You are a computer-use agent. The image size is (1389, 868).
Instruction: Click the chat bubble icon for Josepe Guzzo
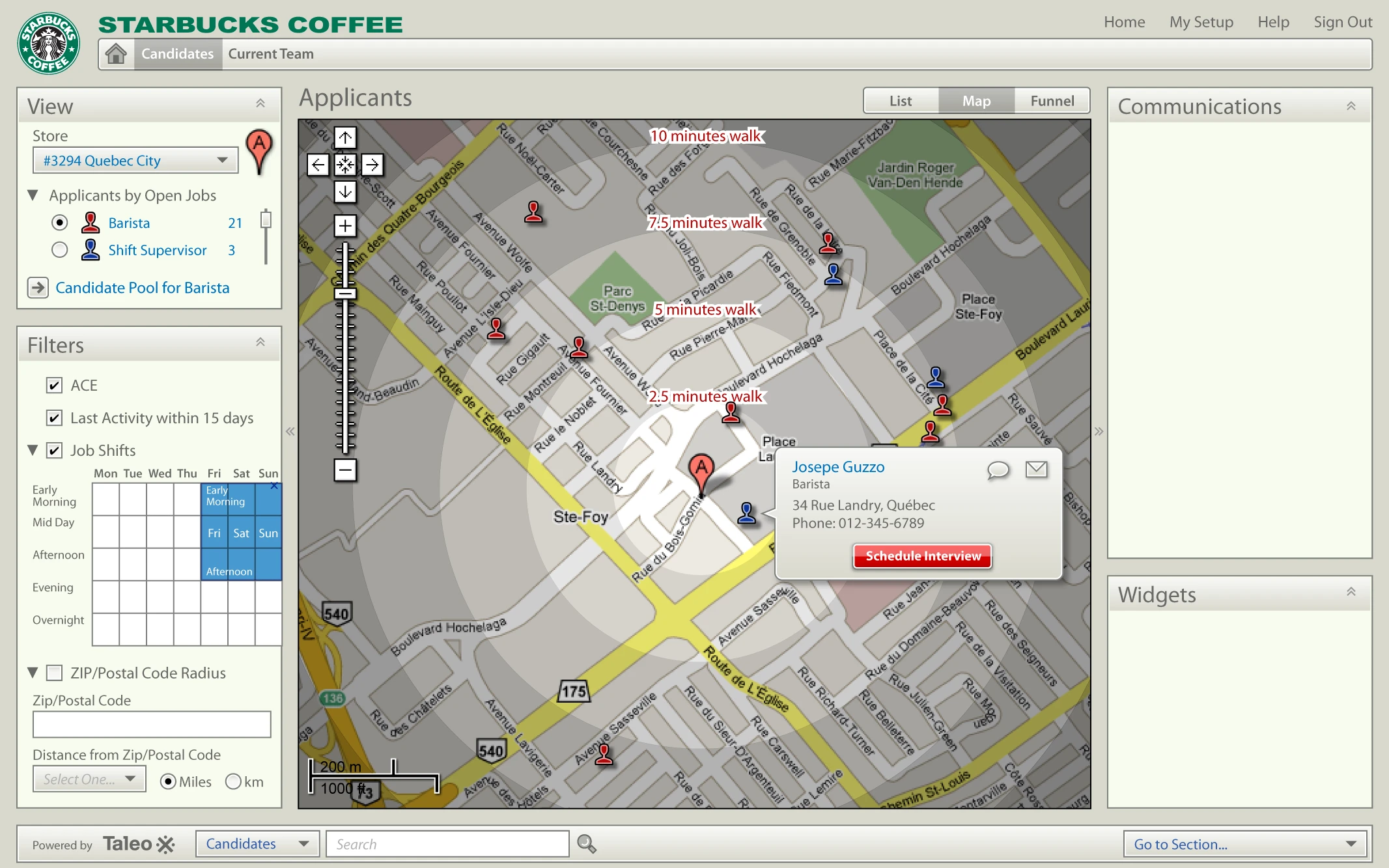tap(998, 469)
